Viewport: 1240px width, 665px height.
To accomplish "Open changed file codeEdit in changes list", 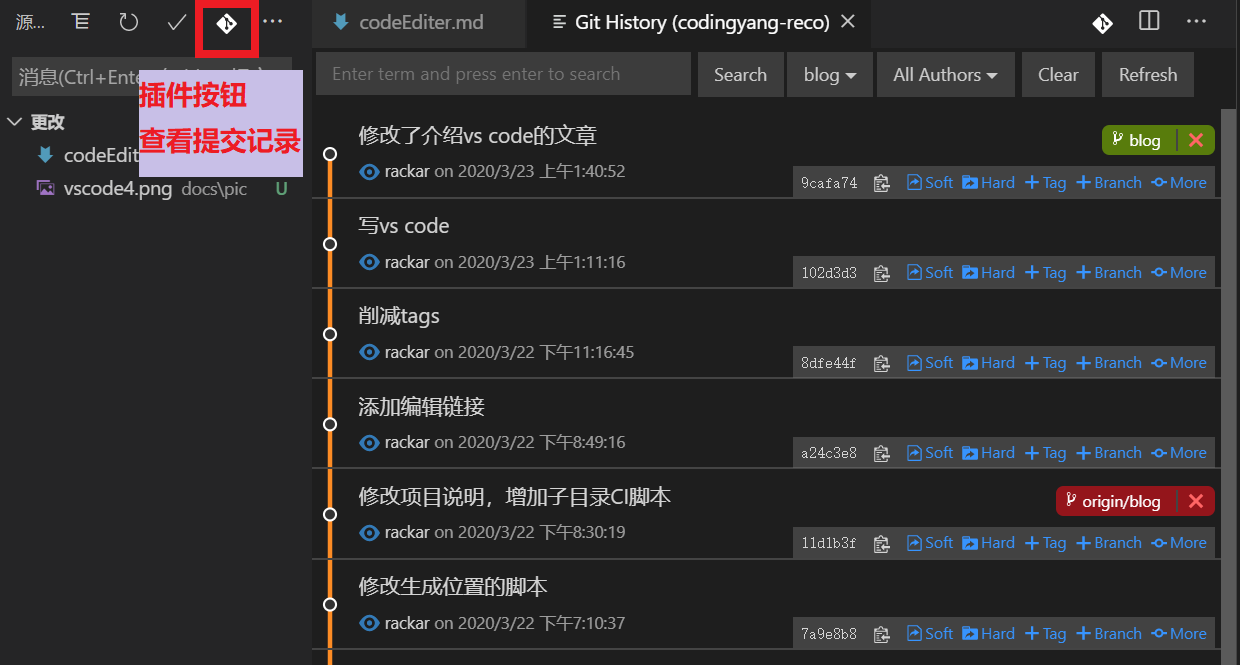I will point(100,155).
